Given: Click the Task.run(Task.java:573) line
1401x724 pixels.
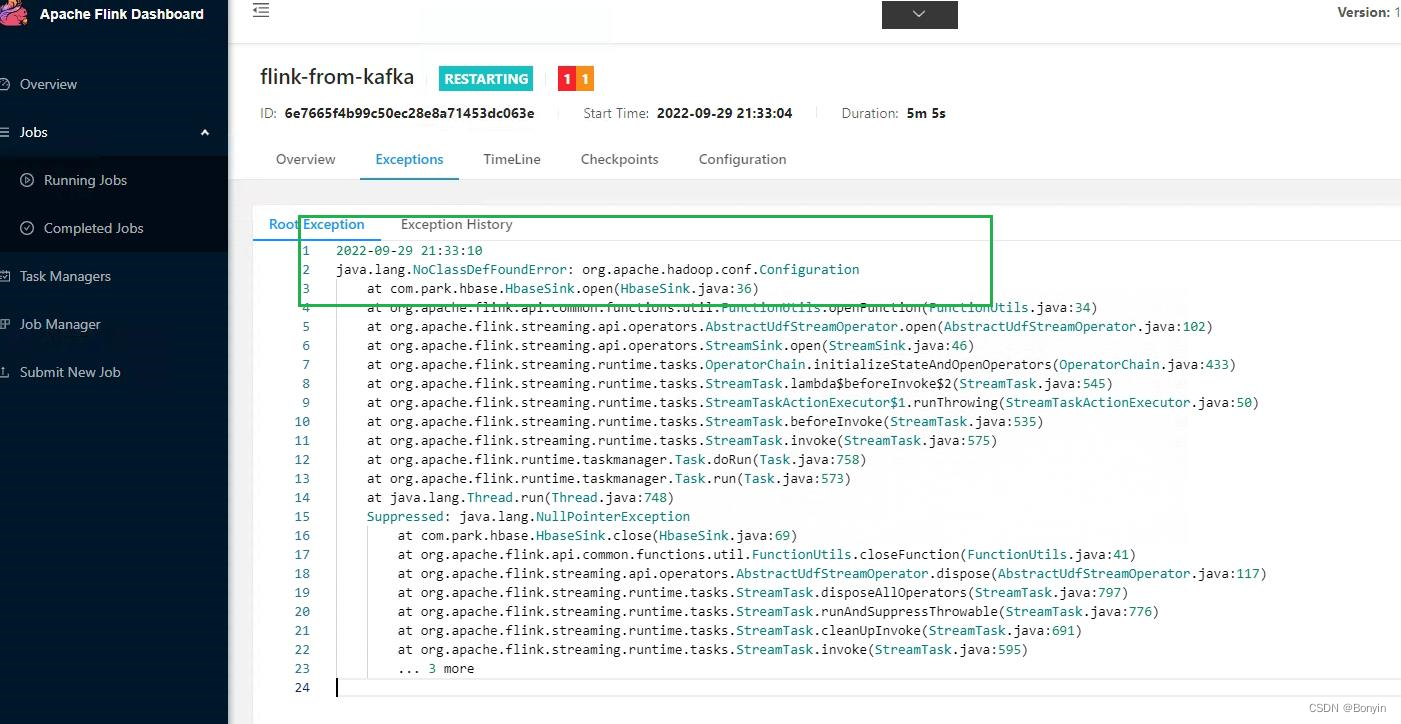Looking at the screenshot, I should [x=608, y=478].
